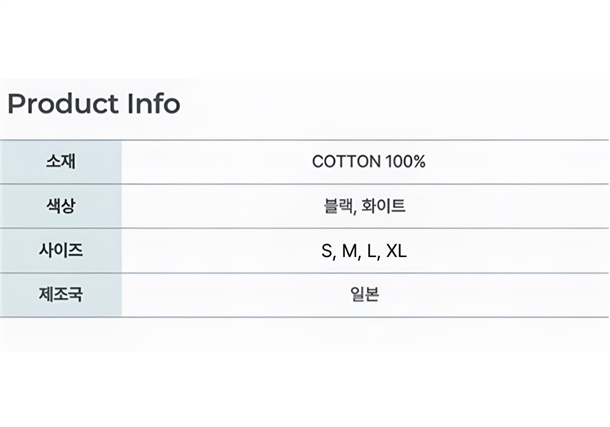Screen dimensions: 610x427
Task: Select the 화이트 color value
Action: pyautogui.click(x=384, y=206)
